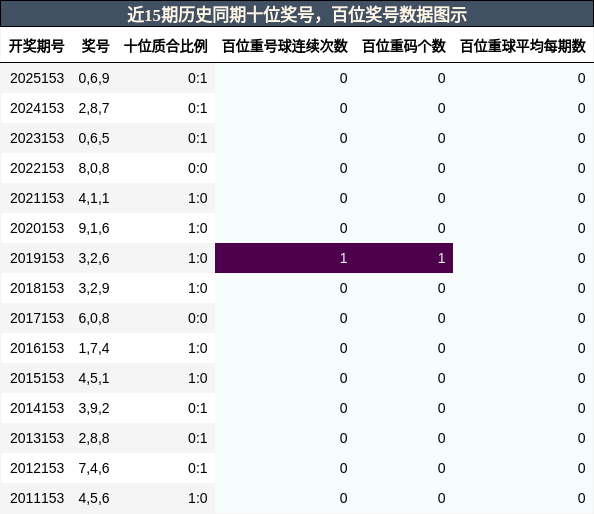Select winning number 4,5,1
This screenshot has height=514, width=594.
click(x=94, y=378)
